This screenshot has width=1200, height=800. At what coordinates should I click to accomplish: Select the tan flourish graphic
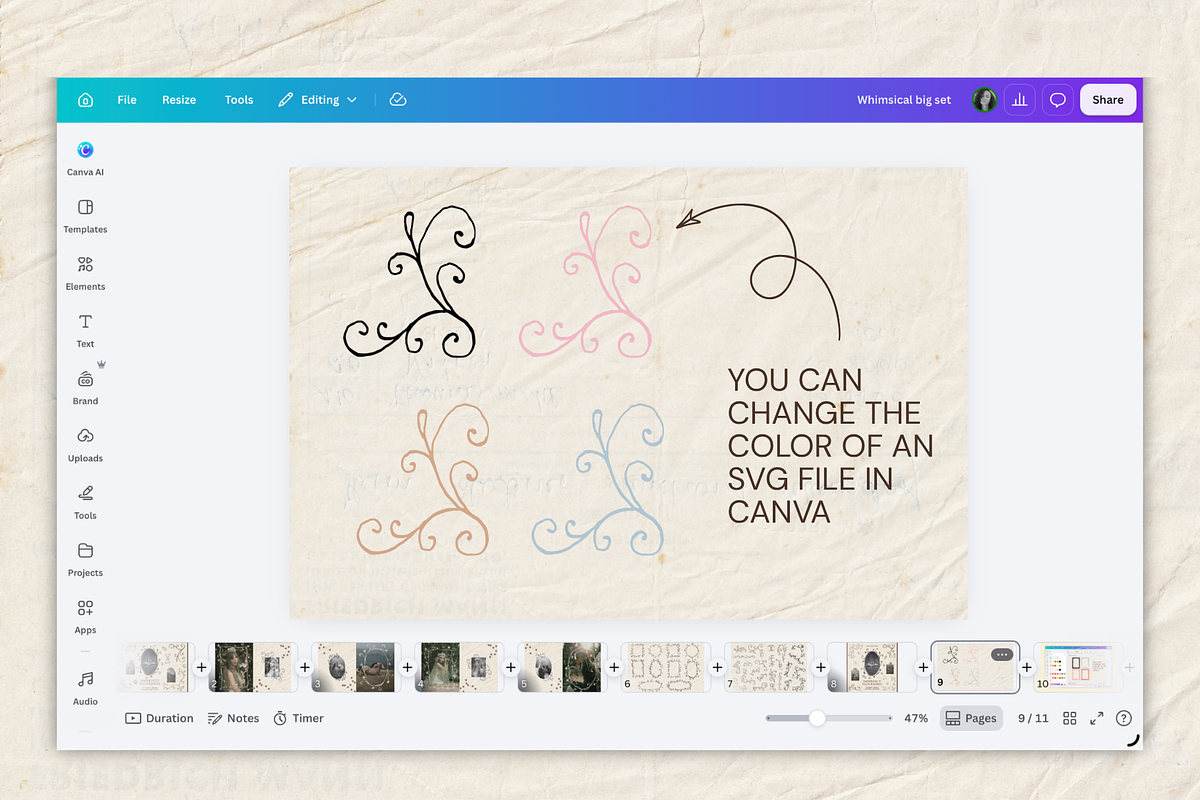coord(424,480)
